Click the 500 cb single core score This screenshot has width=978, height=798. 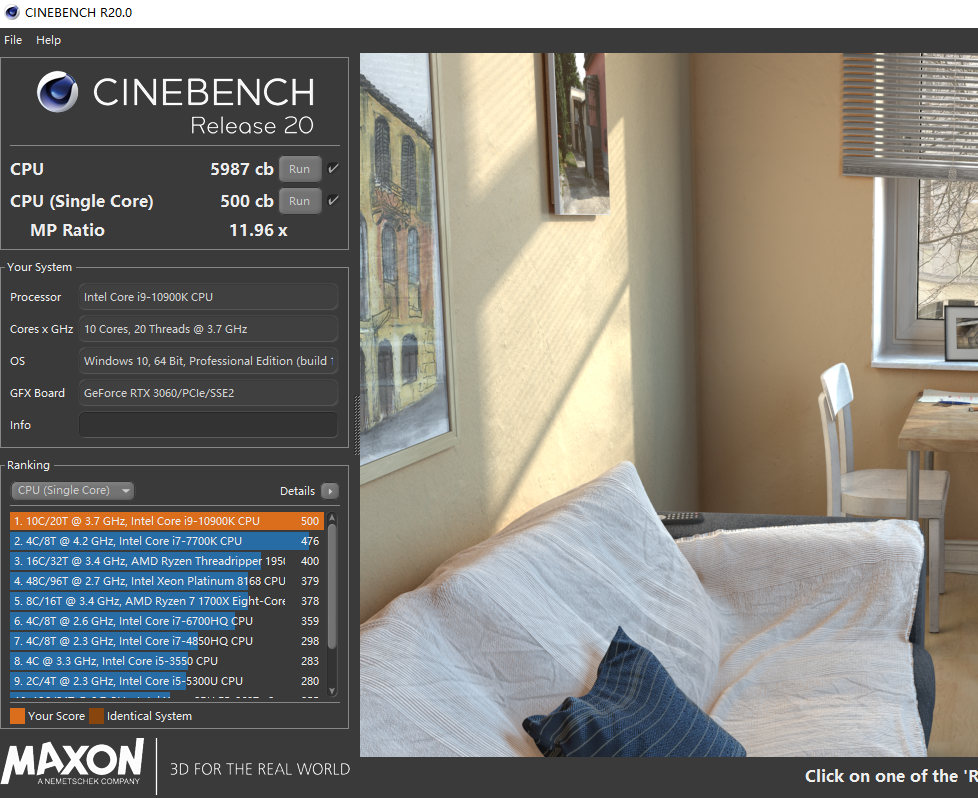[246, 201]
